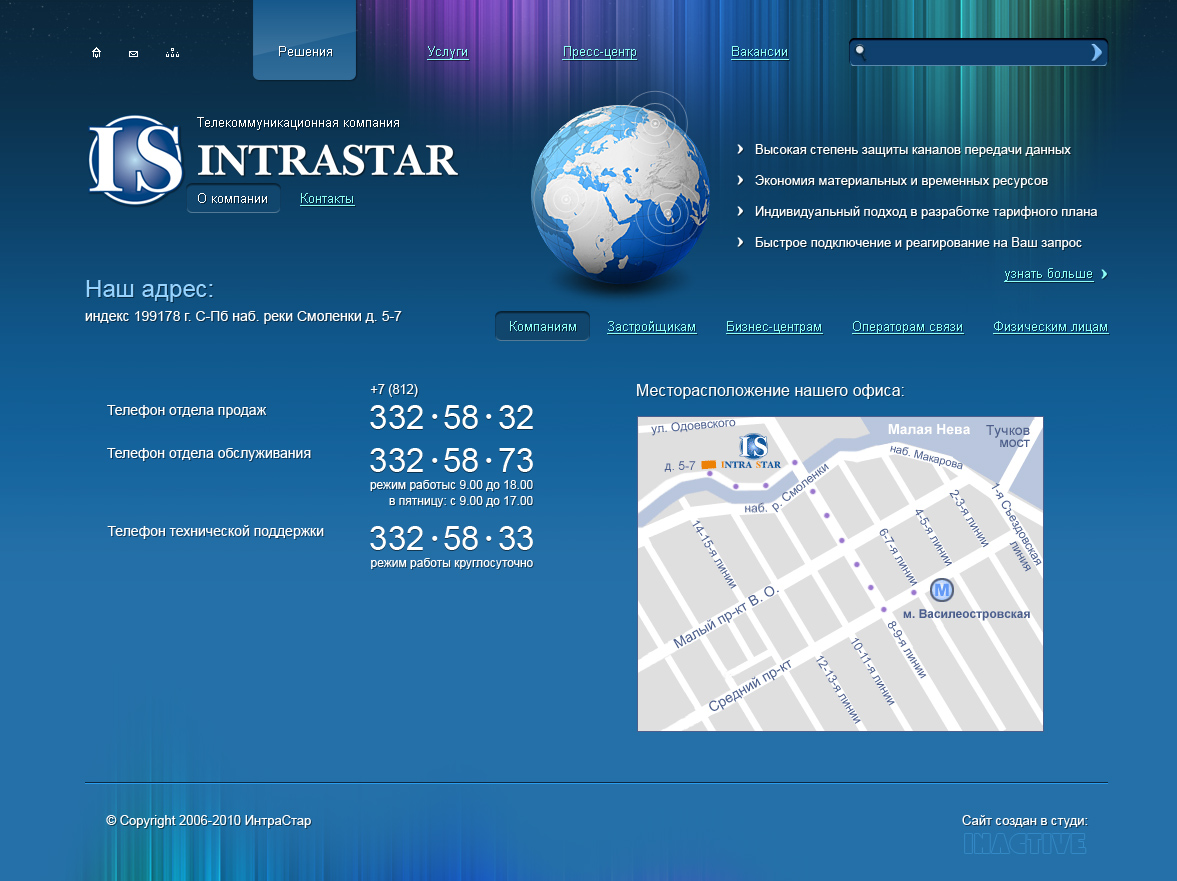
Task: Select the Операторам связи tab
Action: [907, 326]
